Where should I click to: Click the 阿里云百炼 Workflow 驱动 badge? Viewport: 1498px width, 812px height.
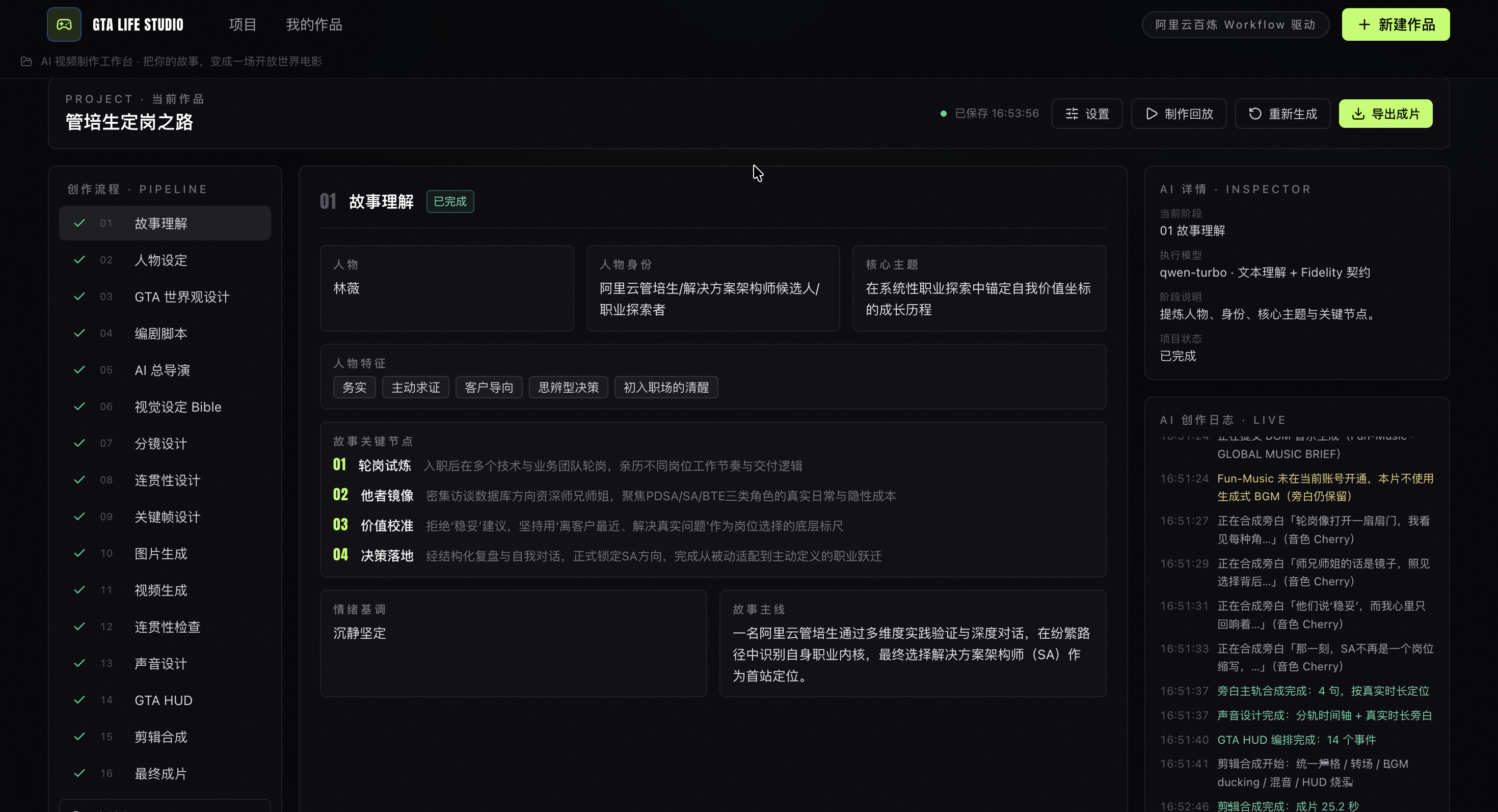1235,24
